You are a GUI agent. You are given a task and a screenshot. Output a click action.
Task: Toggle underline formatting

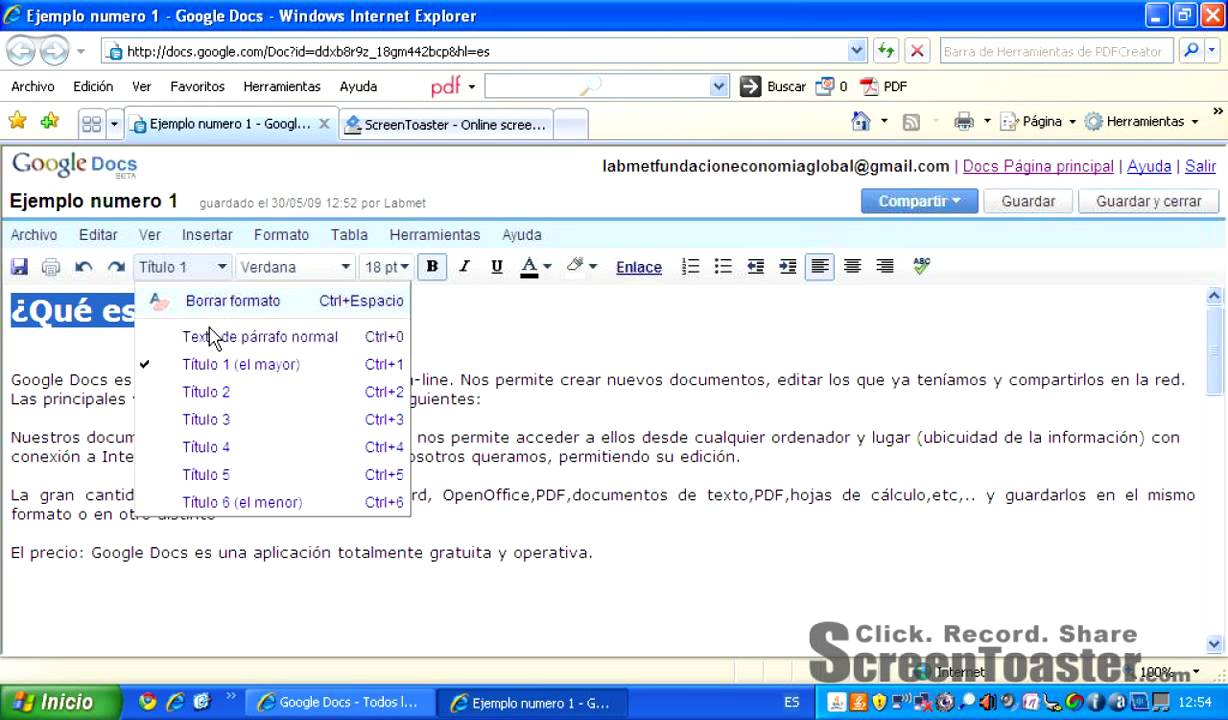click(496, 266)
